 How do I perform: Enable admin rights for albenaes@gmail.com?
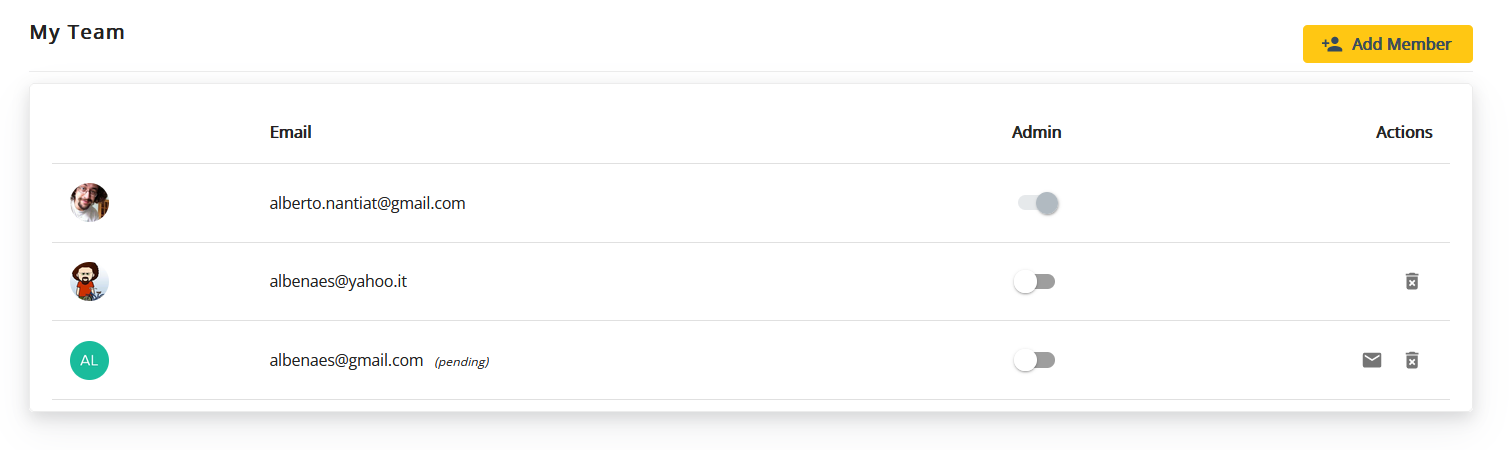tap(1034, 360)
